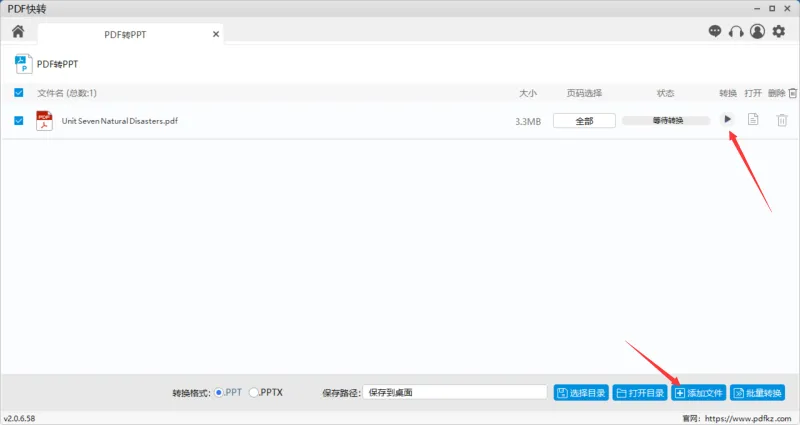Select the PPT output format

[219, 392]
